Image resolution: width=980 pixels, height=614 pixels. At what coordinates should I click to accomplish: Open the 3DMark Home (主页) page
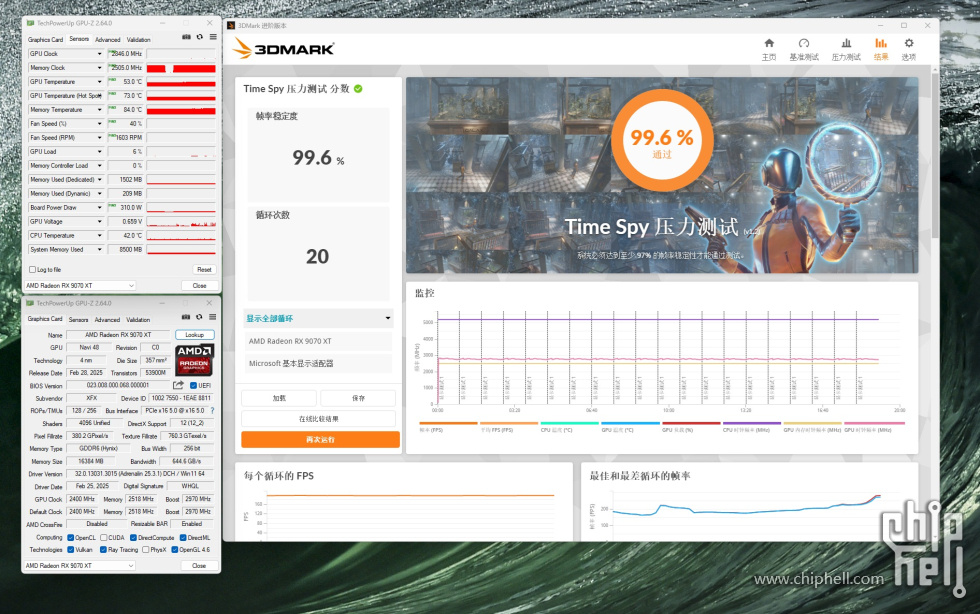(x=769, y=49)
